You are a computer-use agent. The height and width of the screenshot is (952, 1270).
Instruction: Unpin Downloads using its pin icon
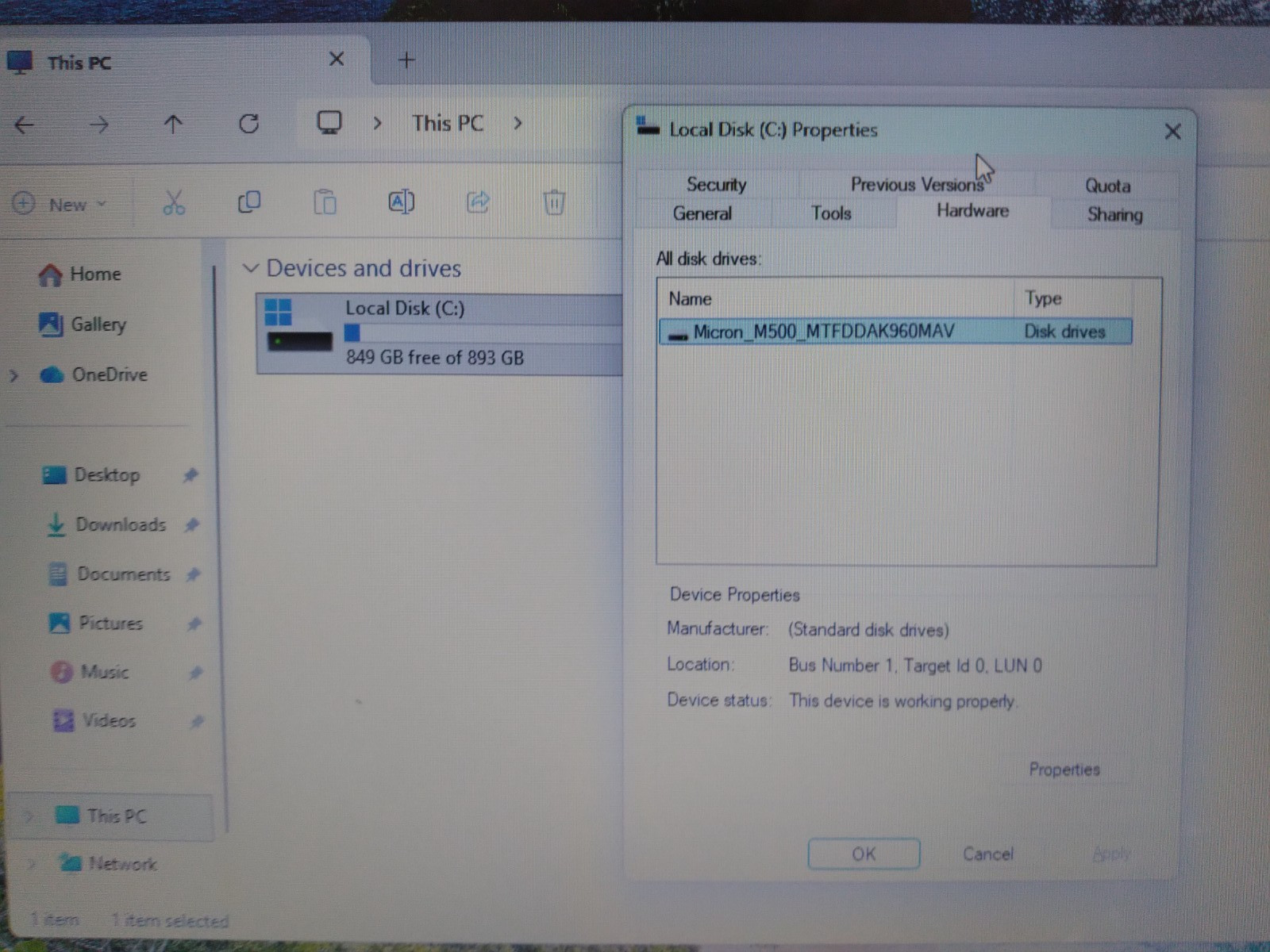pos(192,525)
